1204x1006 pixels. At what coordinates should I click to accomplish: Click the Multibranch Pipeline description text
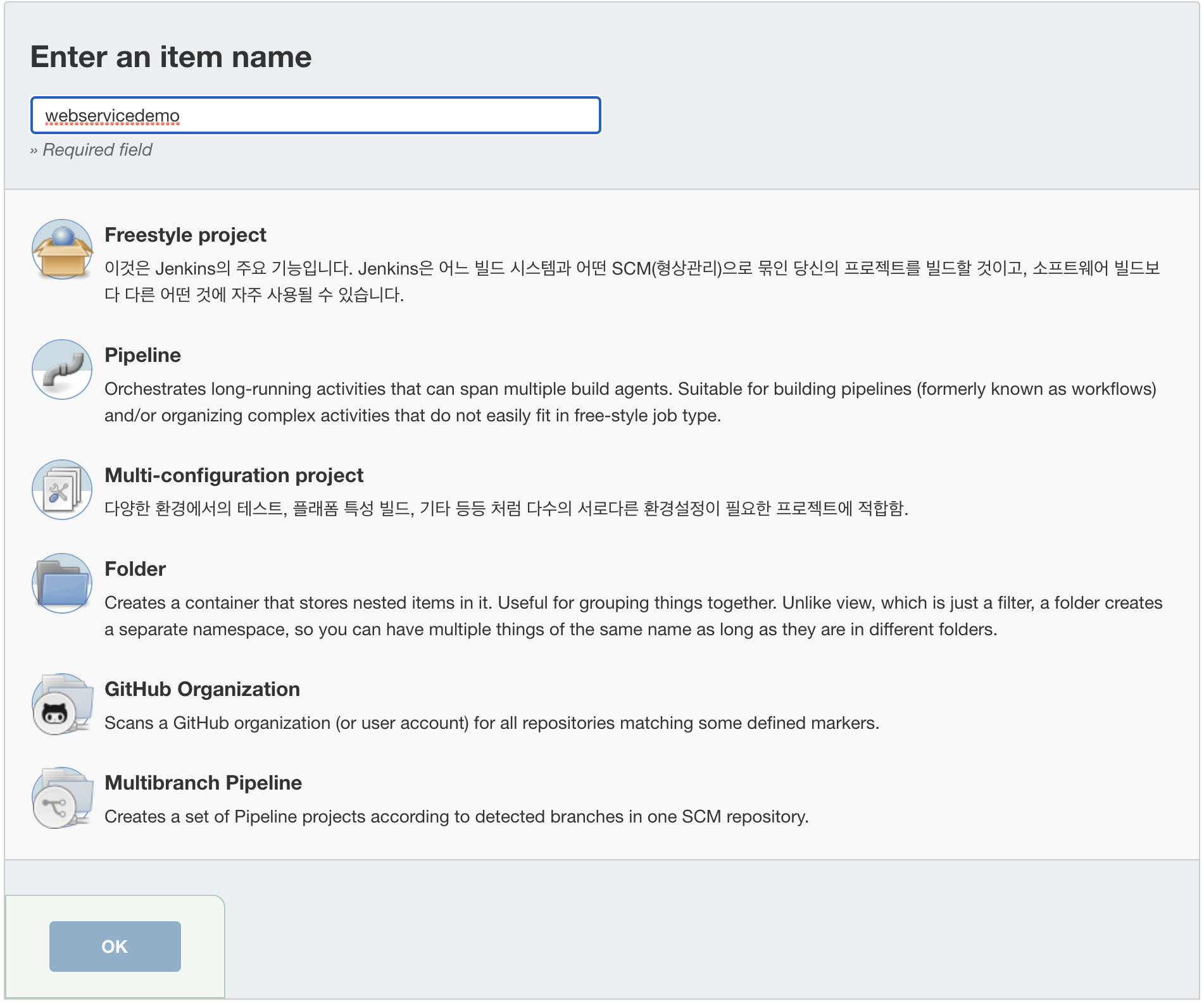[456, 816]
